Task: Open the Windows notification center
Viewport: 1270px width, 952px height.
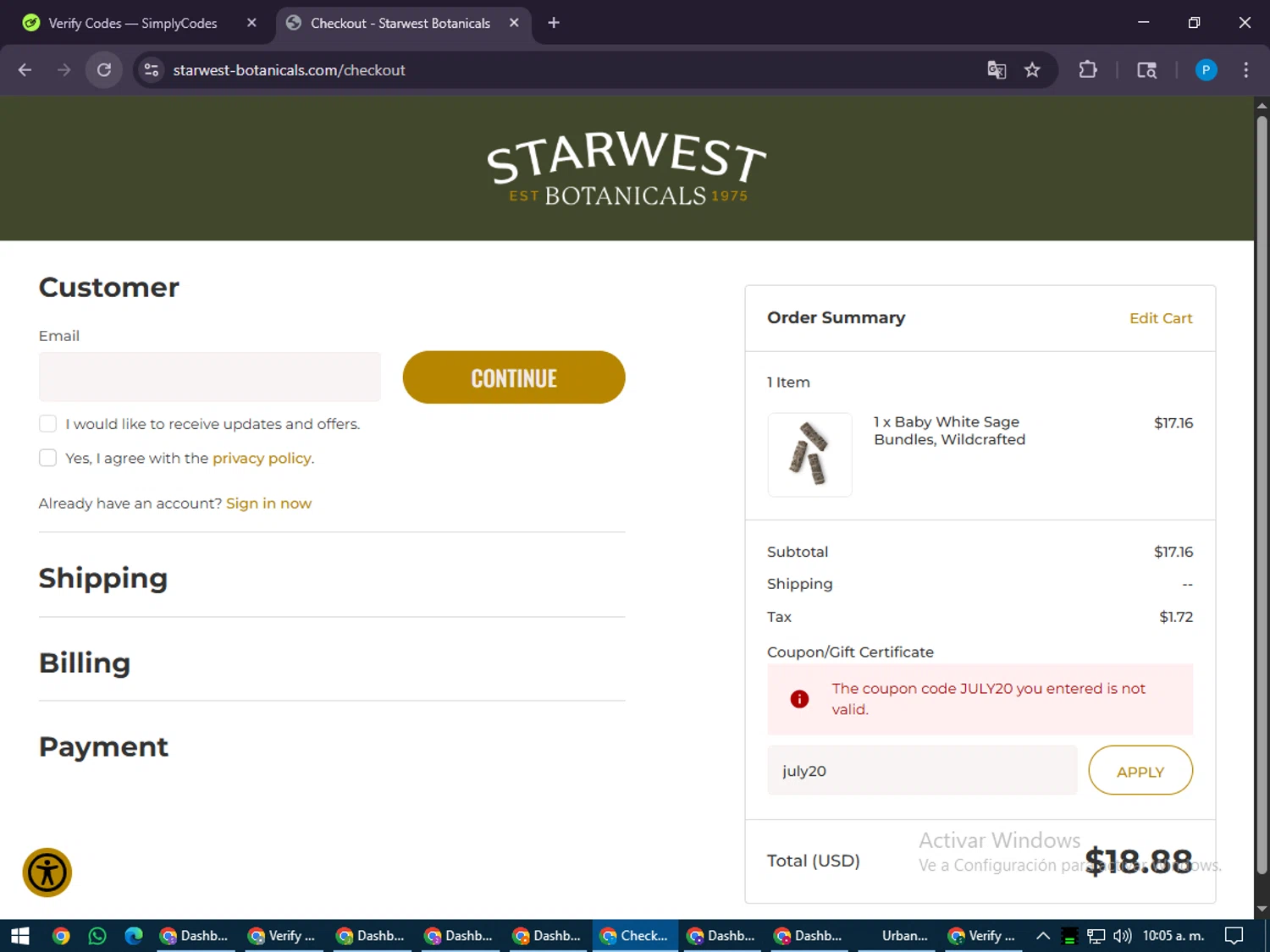Action: pyautogui.click(x=1234, y=936)
